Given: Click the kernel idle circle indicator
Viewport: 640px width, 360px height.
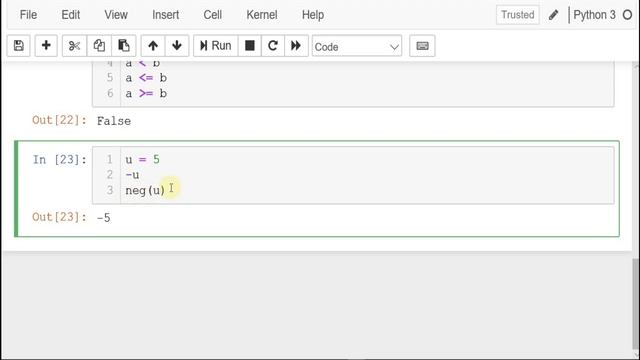Looking at the screenshot, I should (627, 15).
